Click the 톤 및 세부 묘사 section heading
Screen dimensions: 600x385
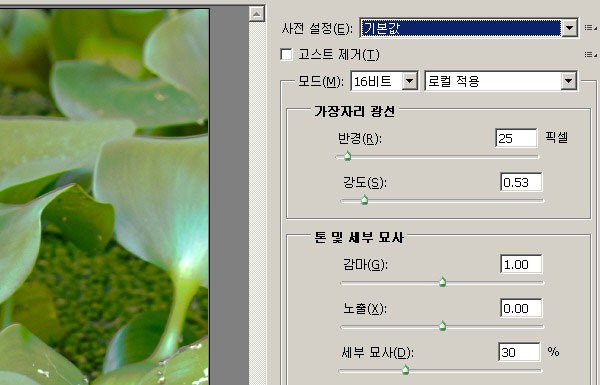tap(359, 238)
